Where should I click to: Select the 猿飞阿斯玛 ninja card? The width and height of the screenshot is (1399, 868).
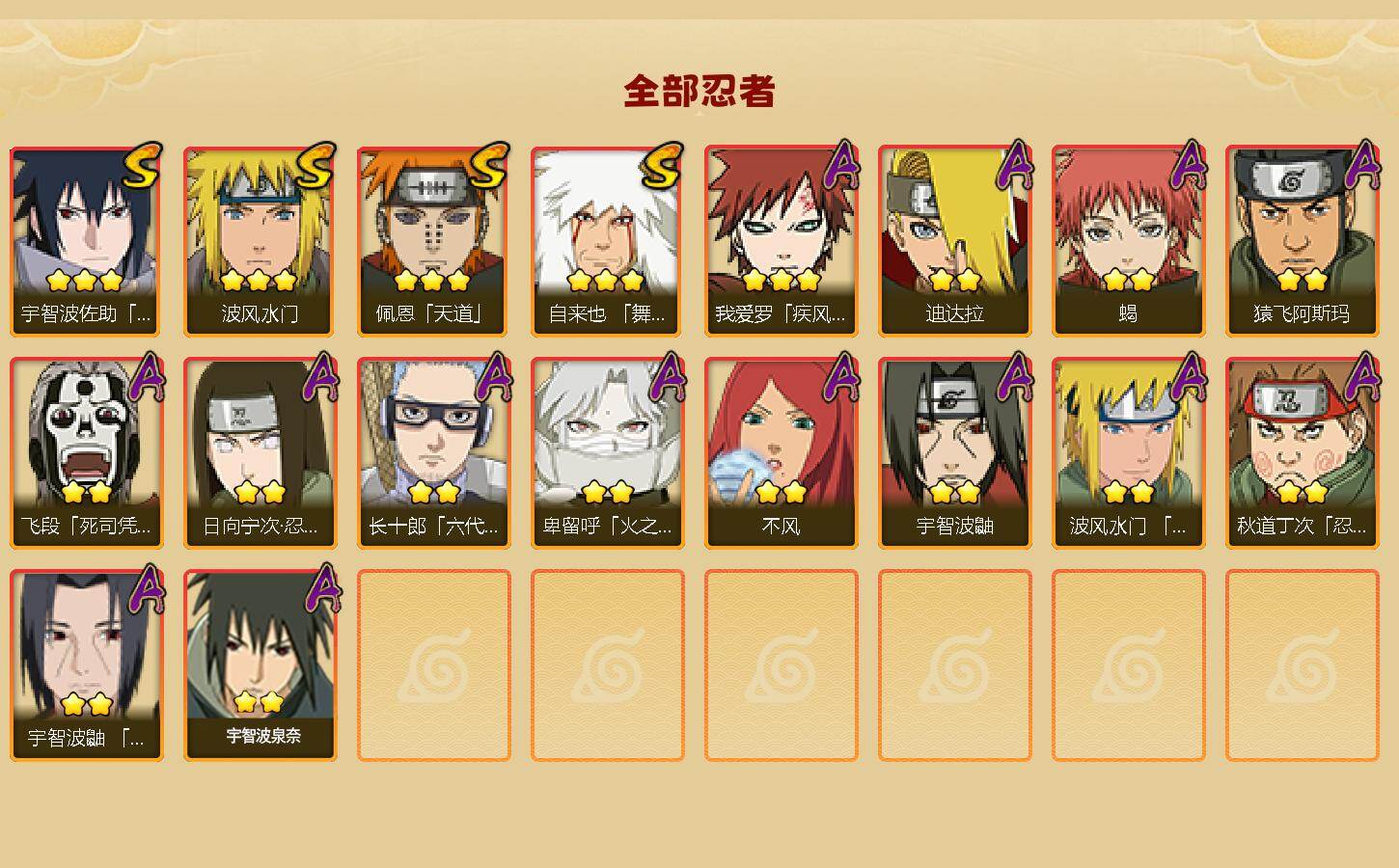(1302, 241)
